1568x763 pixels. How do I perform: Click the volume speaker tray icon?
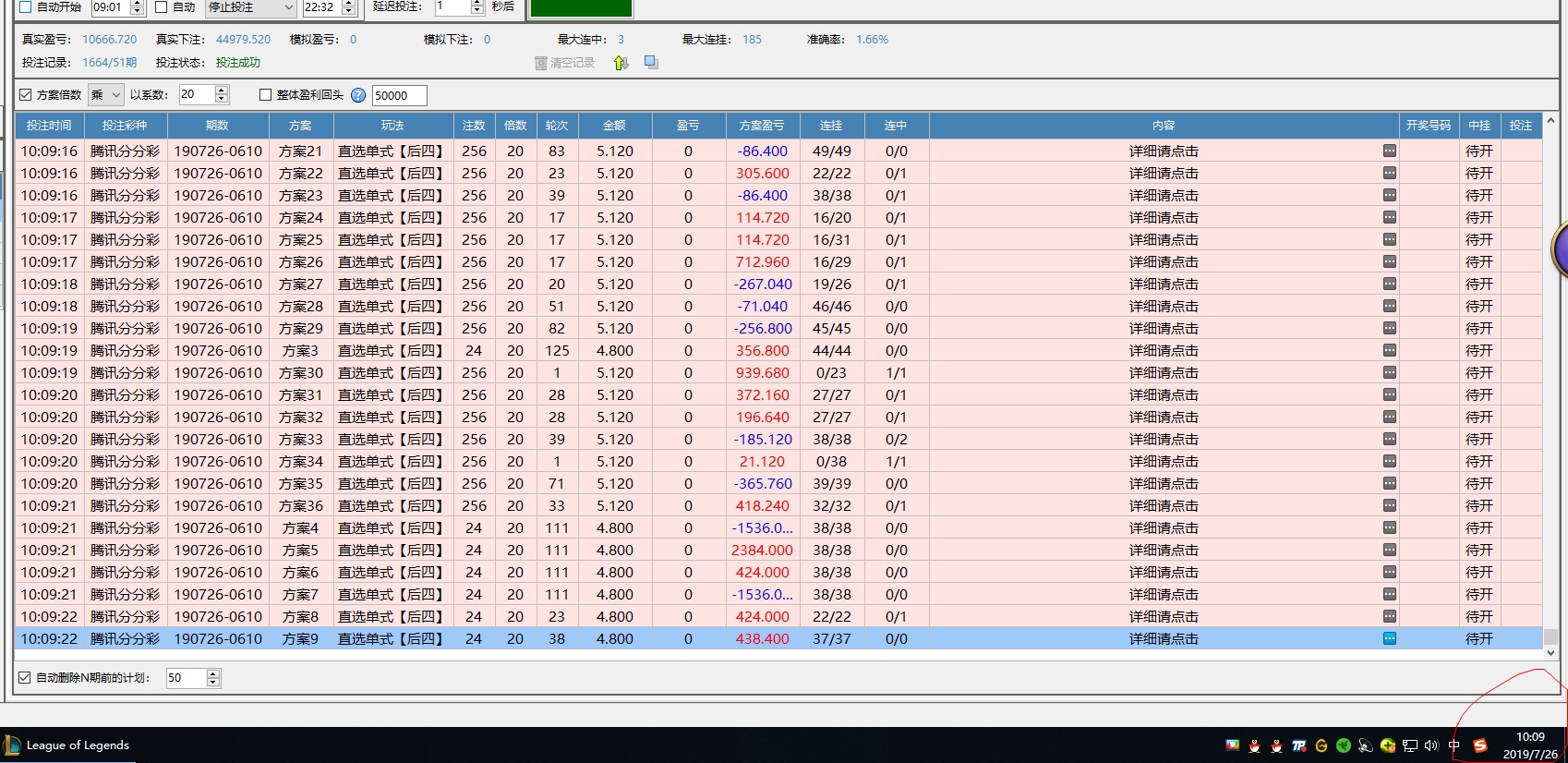point(1431,745)
